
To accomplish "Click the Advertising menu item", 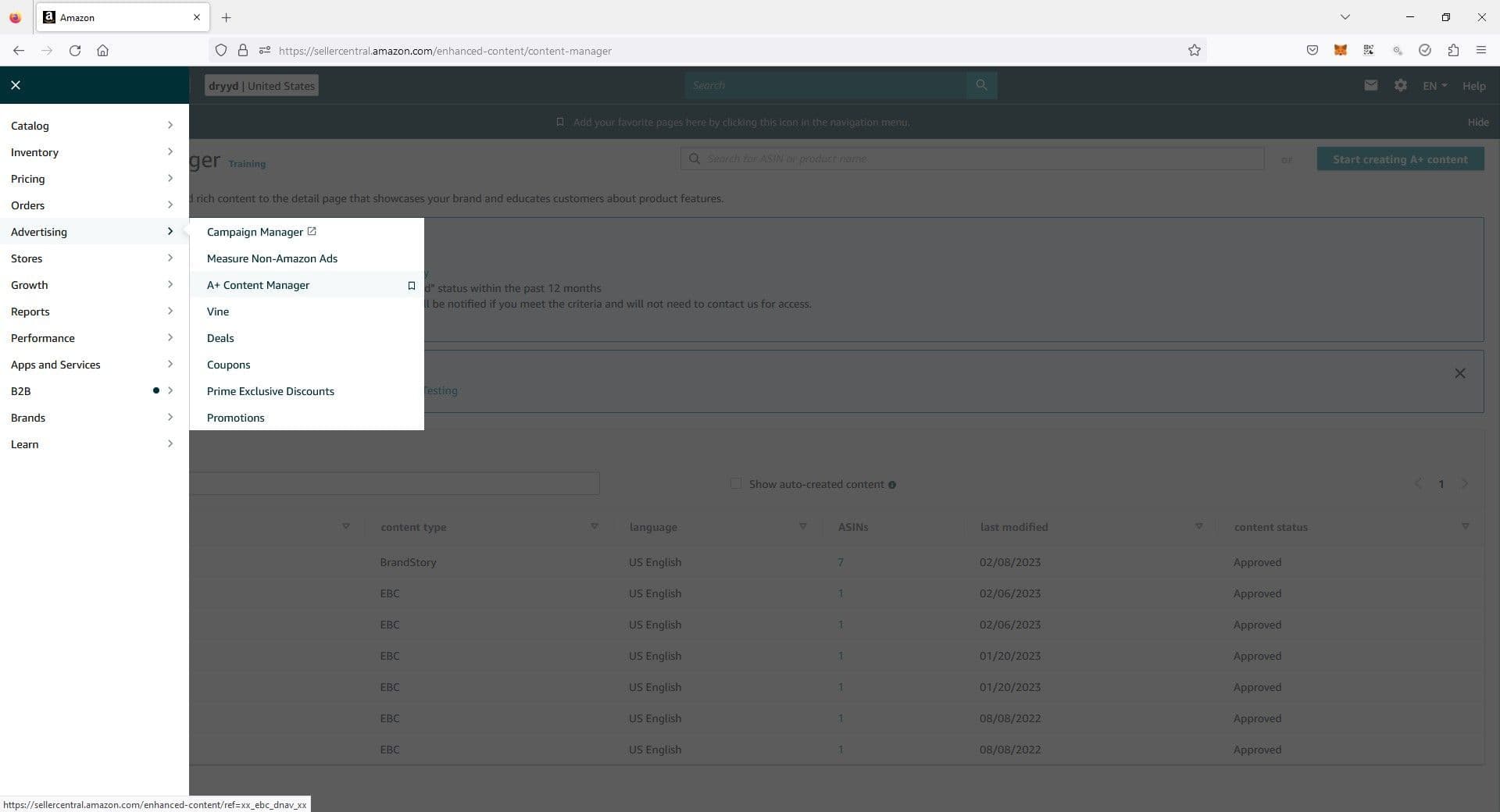I will tap(94, 232).
